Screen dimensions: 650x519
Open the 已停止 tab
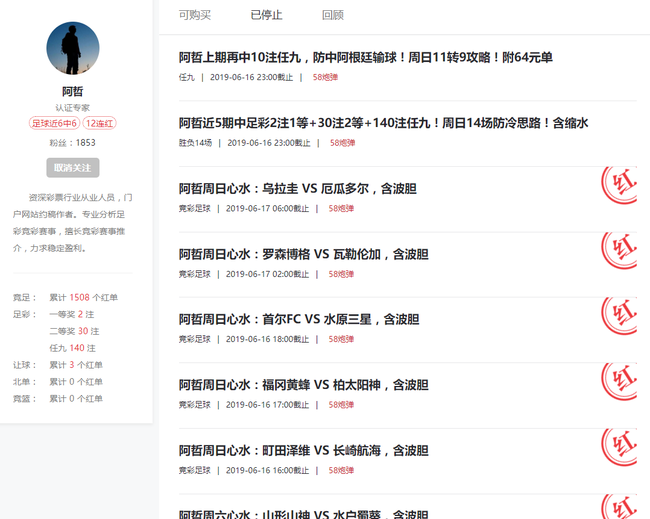click(266, 15)
